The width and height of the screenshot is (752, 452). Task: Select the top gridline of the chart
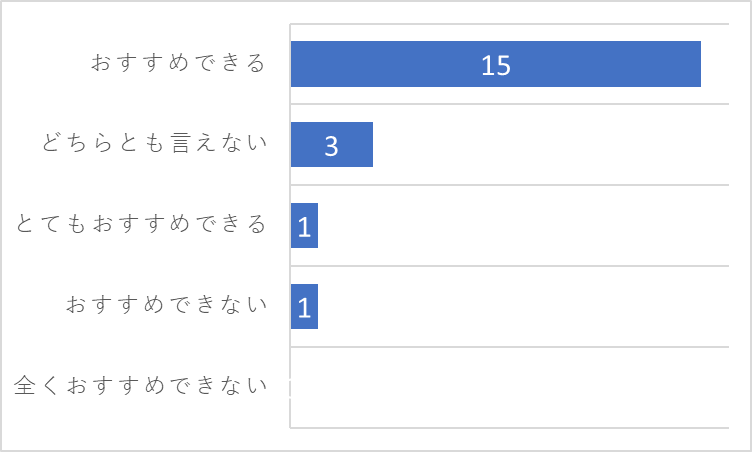click(x=509, y=24)
